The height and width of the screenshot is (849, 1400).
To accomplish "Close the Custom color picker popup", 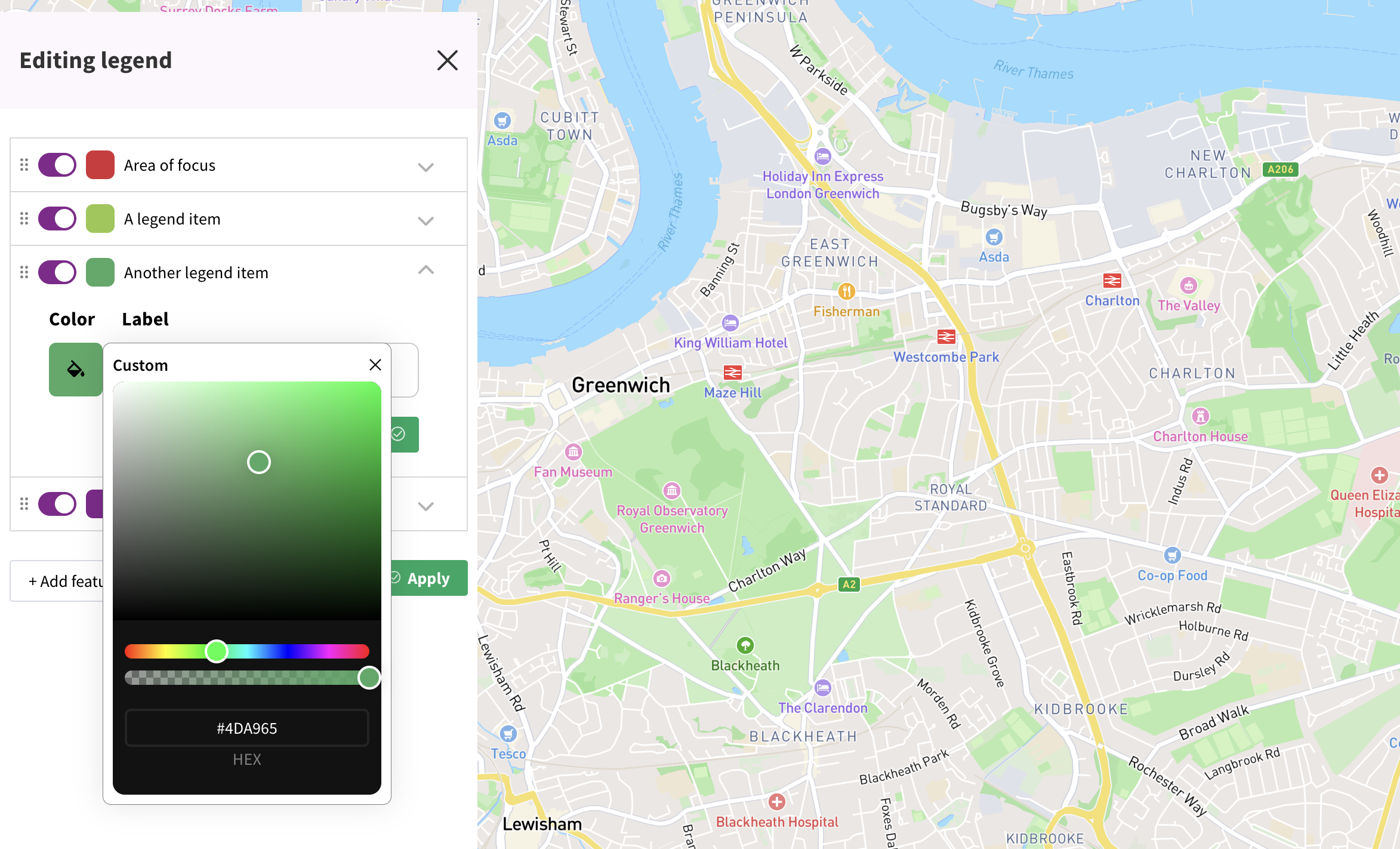I will click(x=375, y=365).
